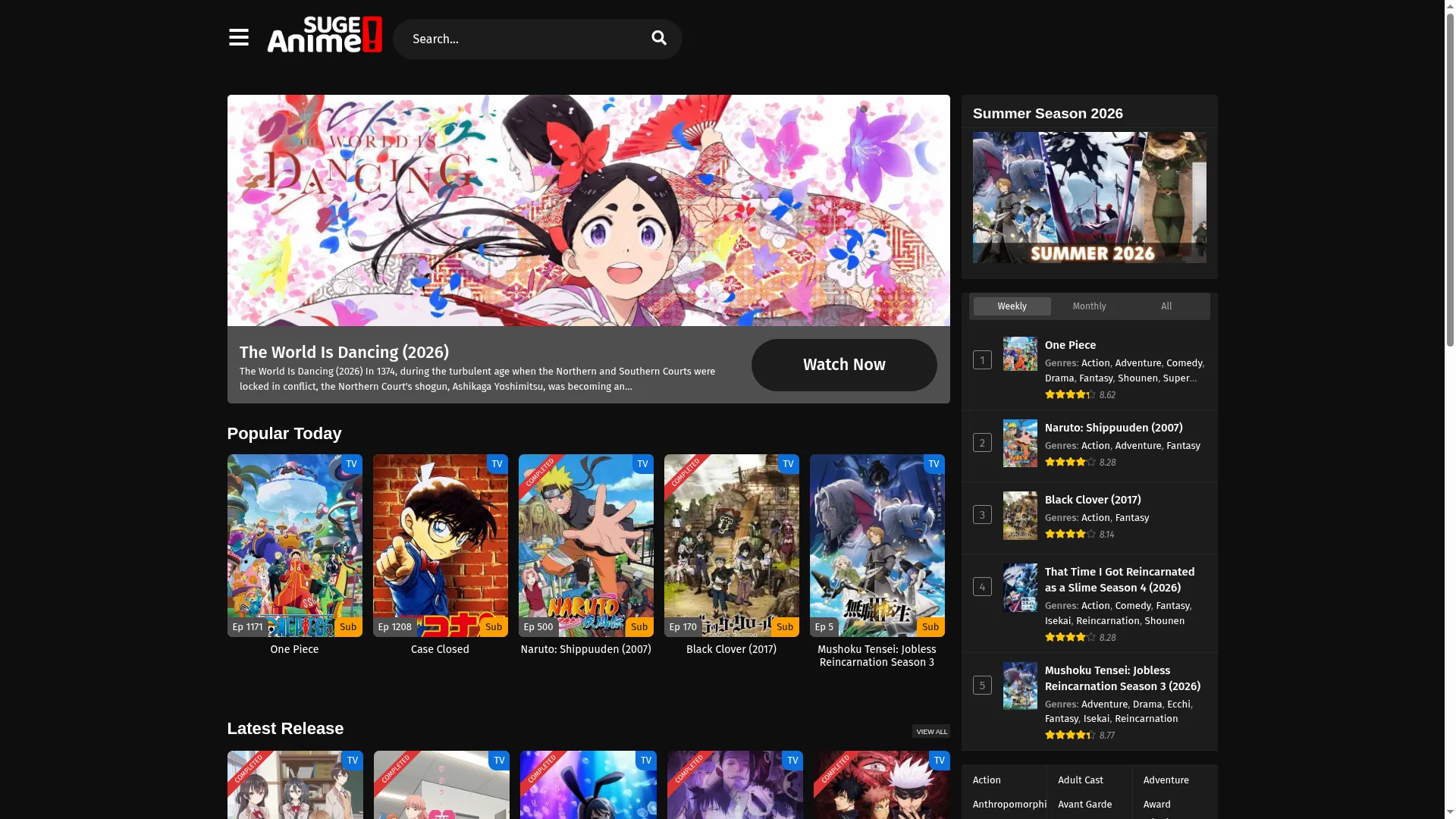Click the Fantasy genre under Black Clover ranking
Screen dimensions: 1456x819
tap(1132, 518)
